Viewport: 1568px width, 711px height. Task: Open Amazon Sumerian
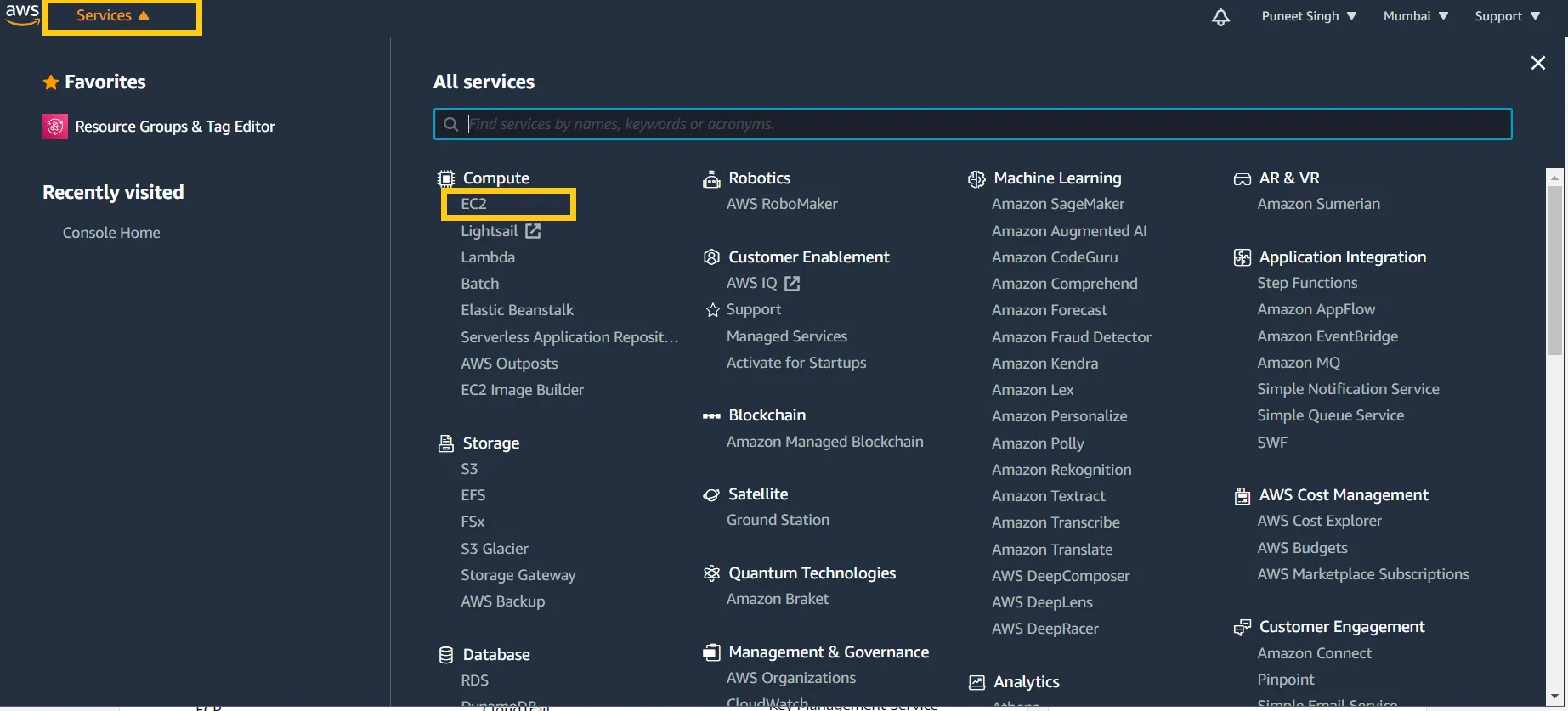1318,204
